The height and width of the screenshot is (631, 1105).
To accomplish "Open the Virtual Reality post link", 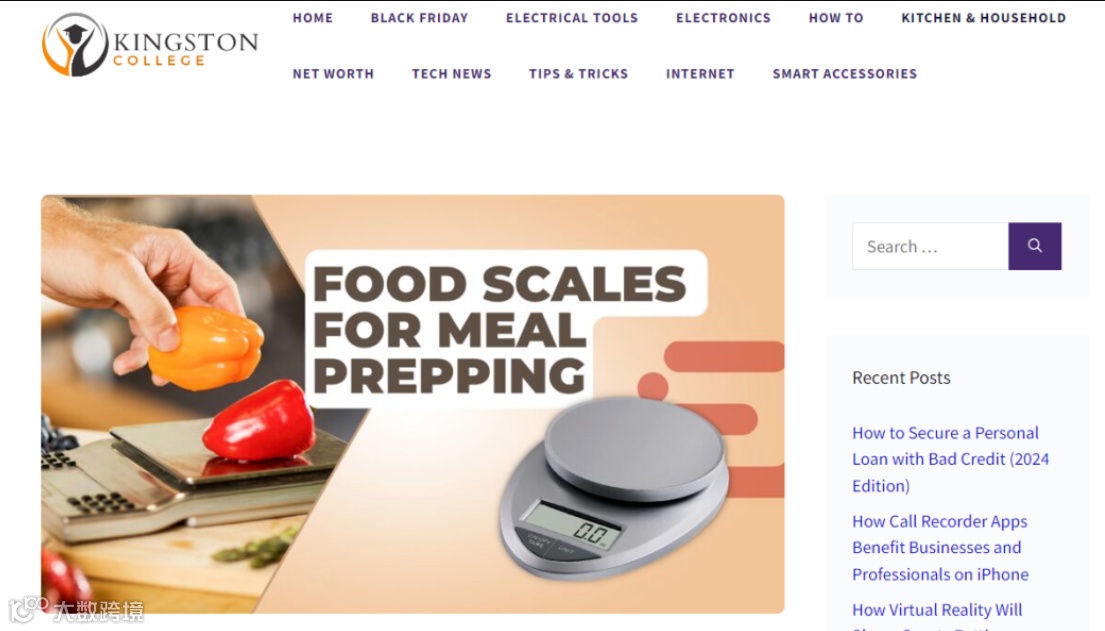I will pos(937,610).
